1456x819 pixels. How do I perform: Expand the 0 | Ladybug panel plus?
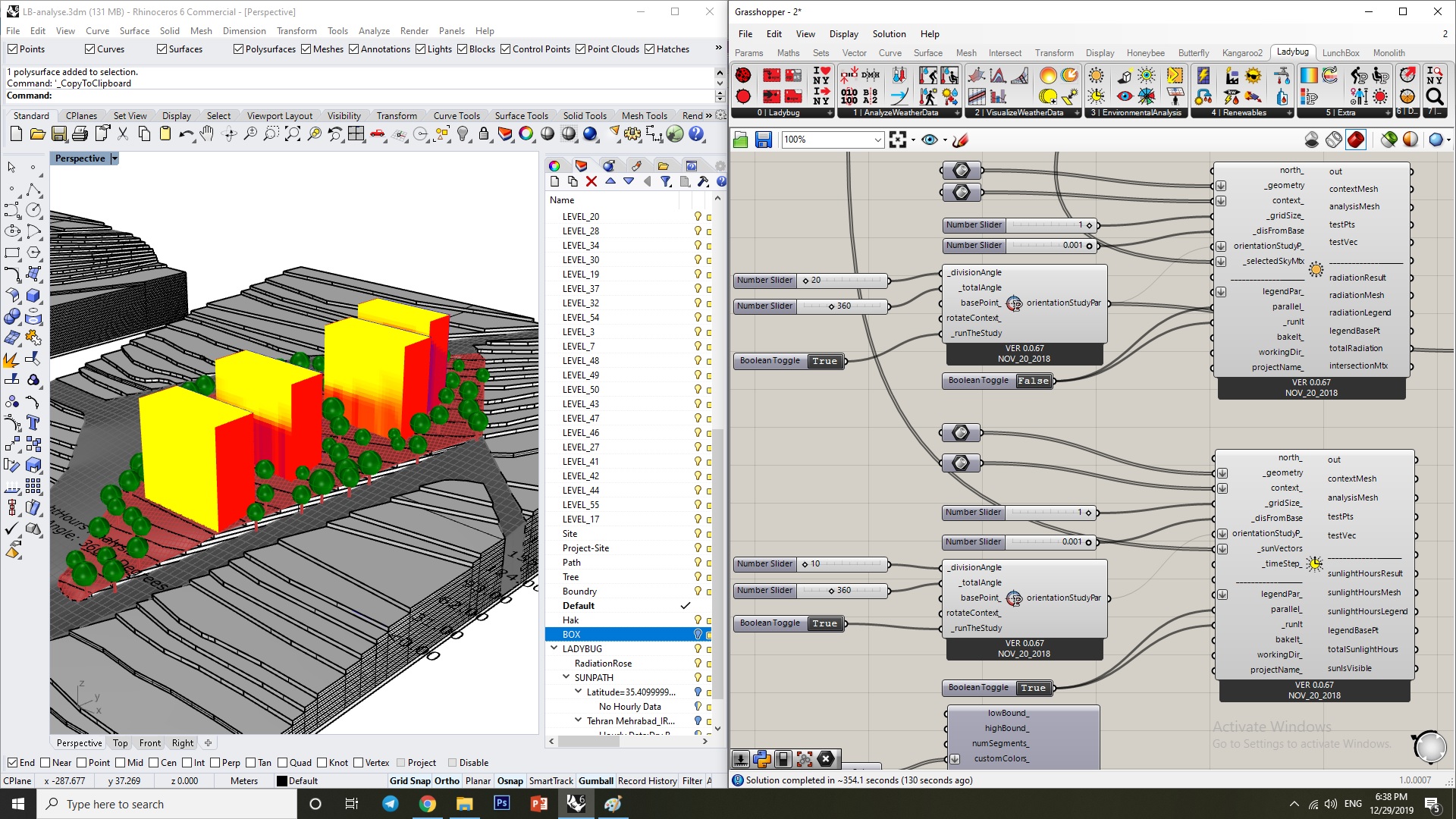pyautogui.click(x=830, y=113)
